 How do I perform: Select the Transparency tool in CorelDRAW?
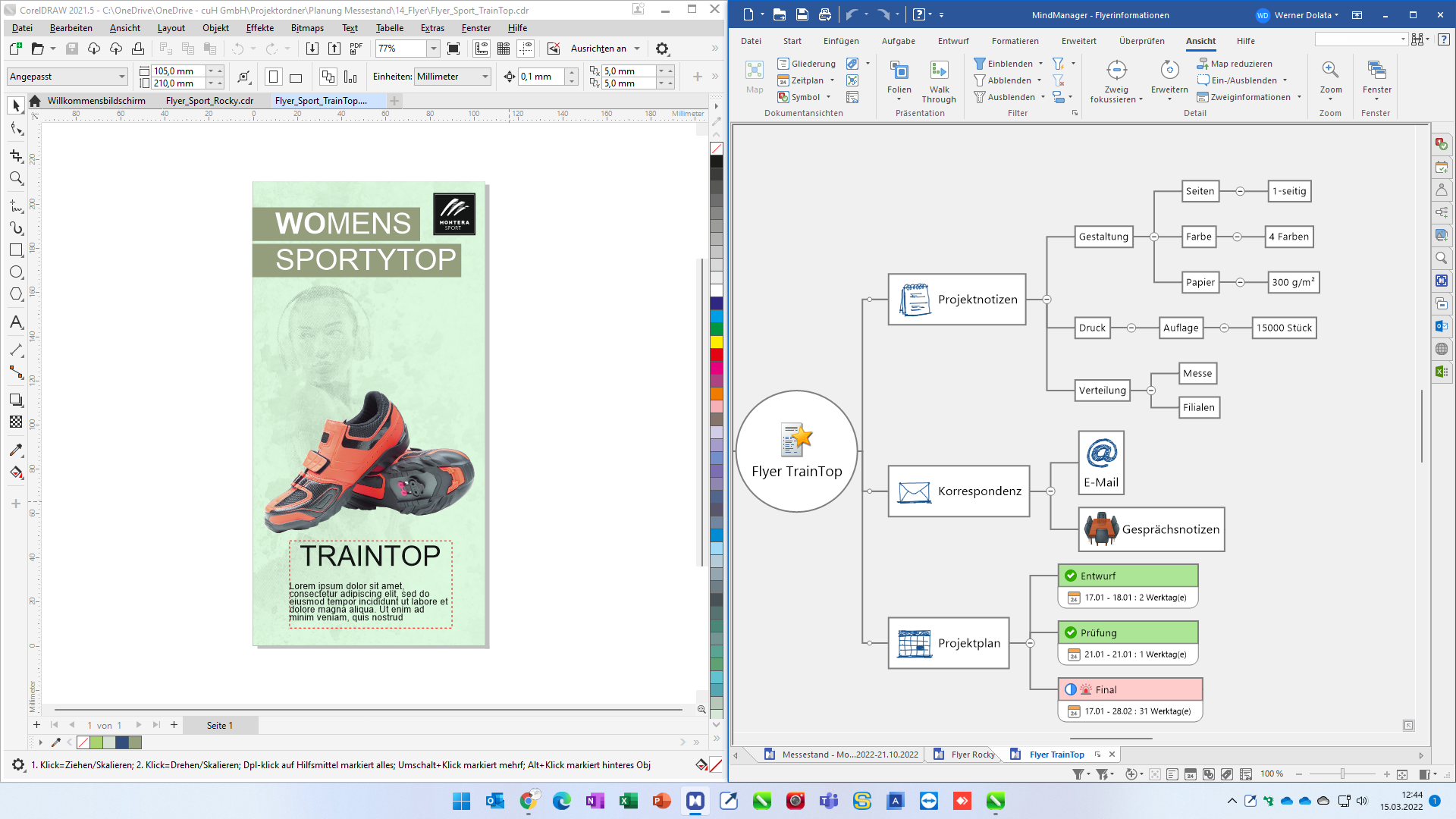pyautogui.click(x=16, y=422)
